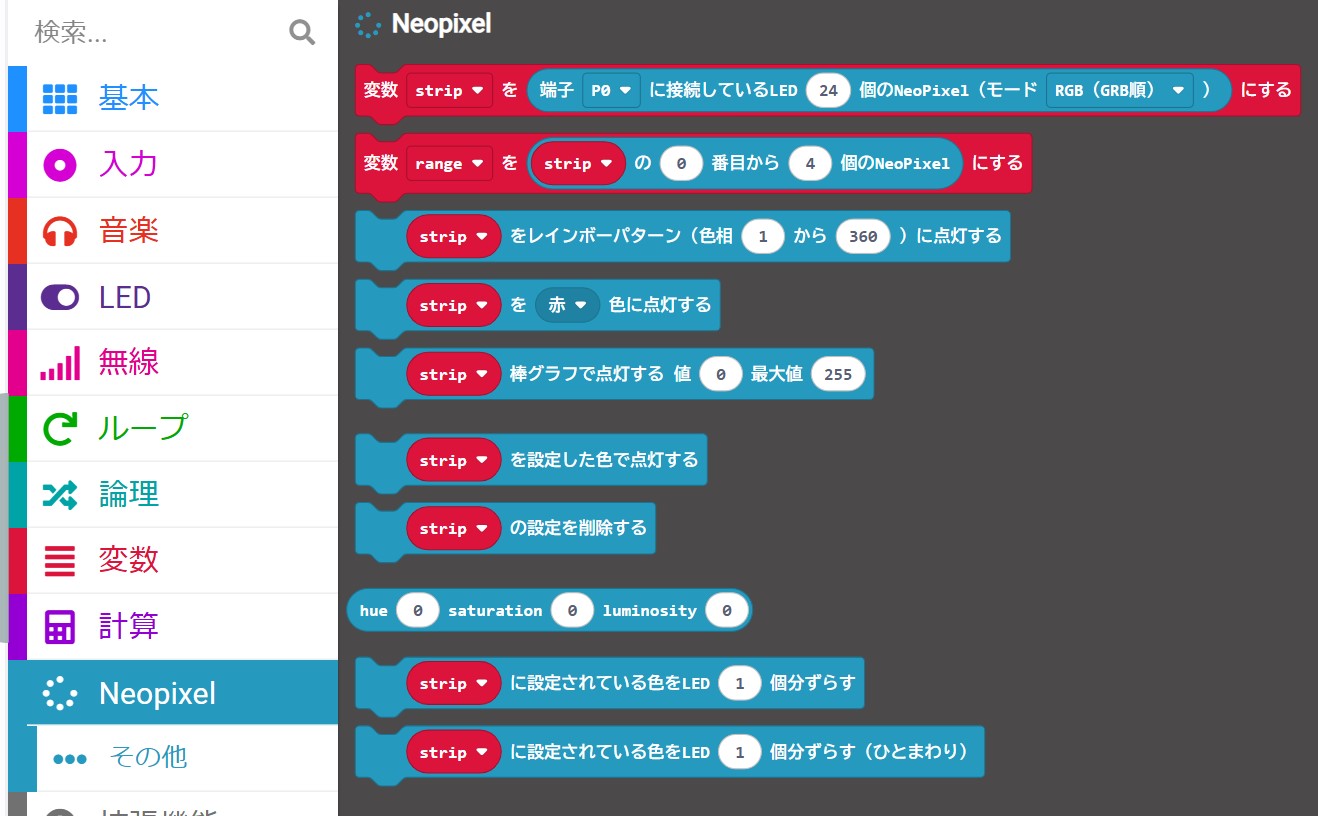Image resolution: width=1318 pixels, height=816 pixels.
Task: Click the LED count field showing 24
Action: (x=828, y=89)
